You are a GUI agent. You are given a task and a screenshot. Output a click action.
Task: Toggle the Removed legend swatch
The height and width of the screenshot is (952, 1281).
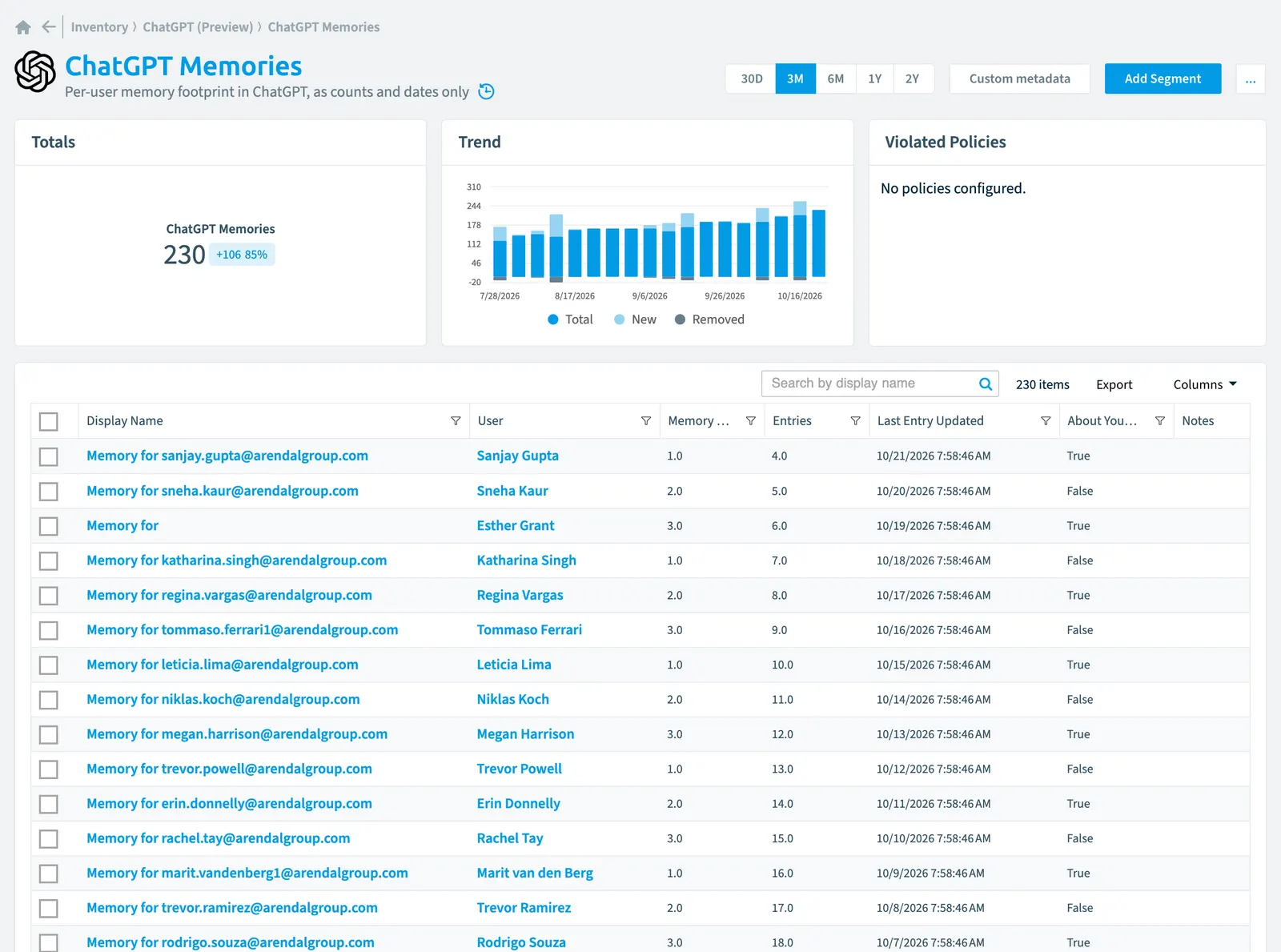pyautogui.click(x=680, y=319)
